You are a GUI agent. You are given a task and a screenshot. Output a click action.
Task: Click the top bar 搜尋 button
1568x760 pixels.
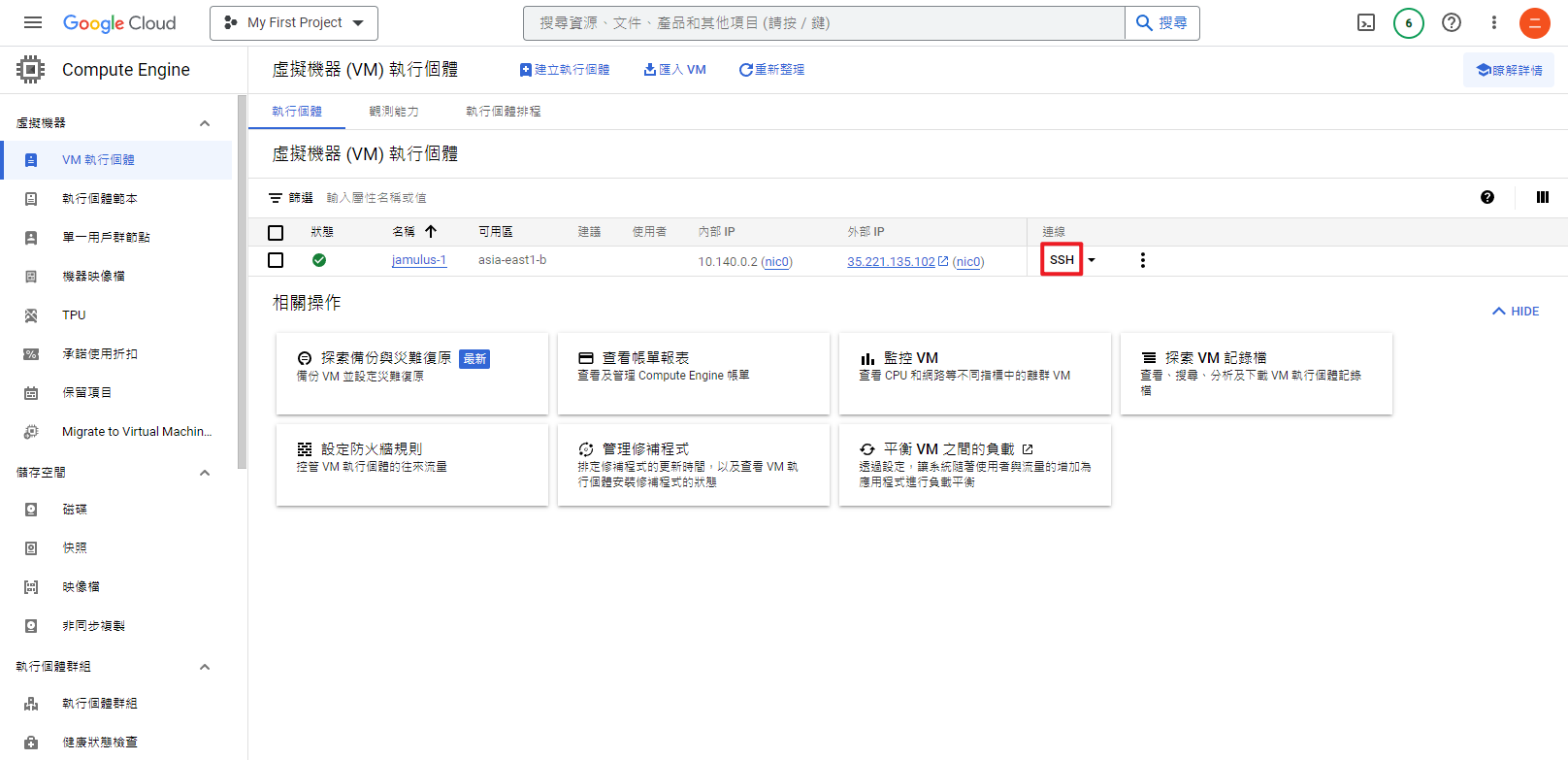(x=1162, y=22)
